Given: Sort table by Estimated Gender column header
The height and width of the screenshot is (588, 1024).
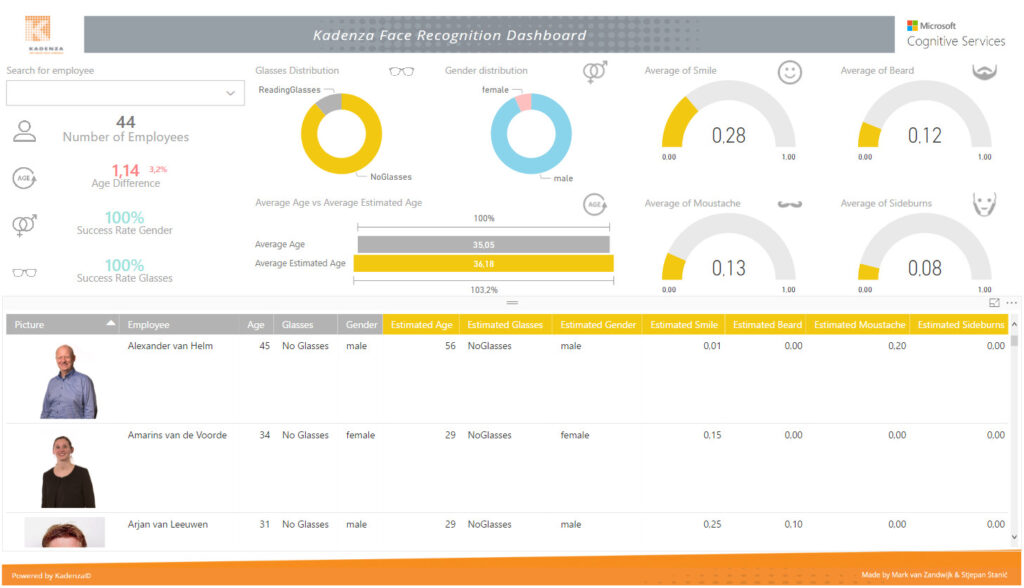Looking at the screenshot, I should 598,325.
